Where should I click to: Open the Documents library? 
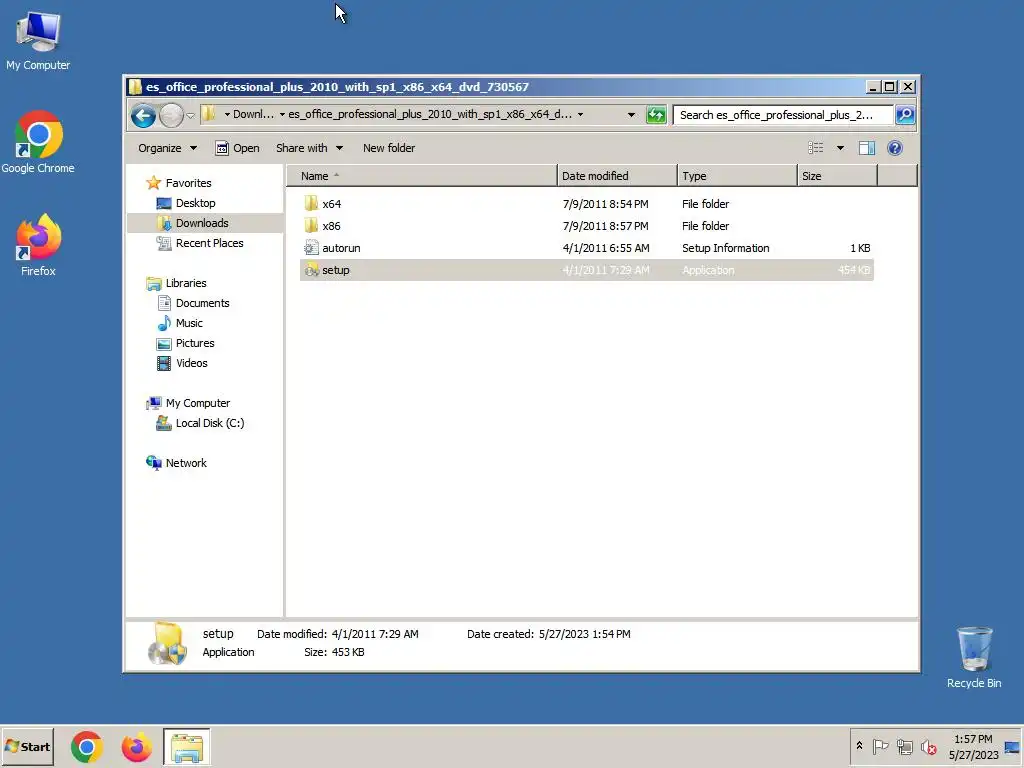coord(202,303)
